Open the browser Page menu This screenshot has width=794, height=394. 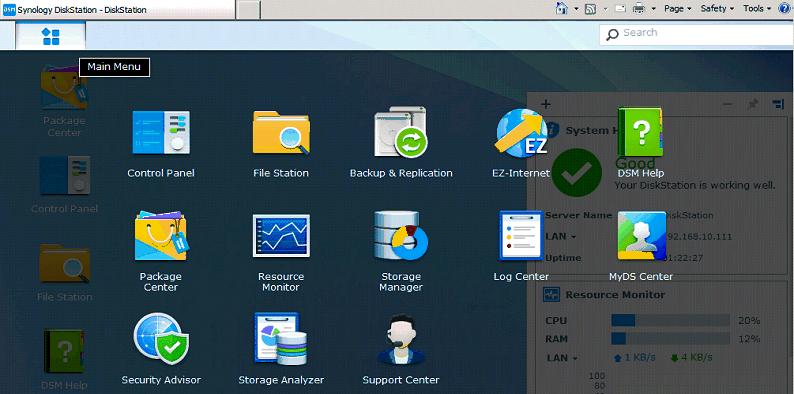click(678, 9)
